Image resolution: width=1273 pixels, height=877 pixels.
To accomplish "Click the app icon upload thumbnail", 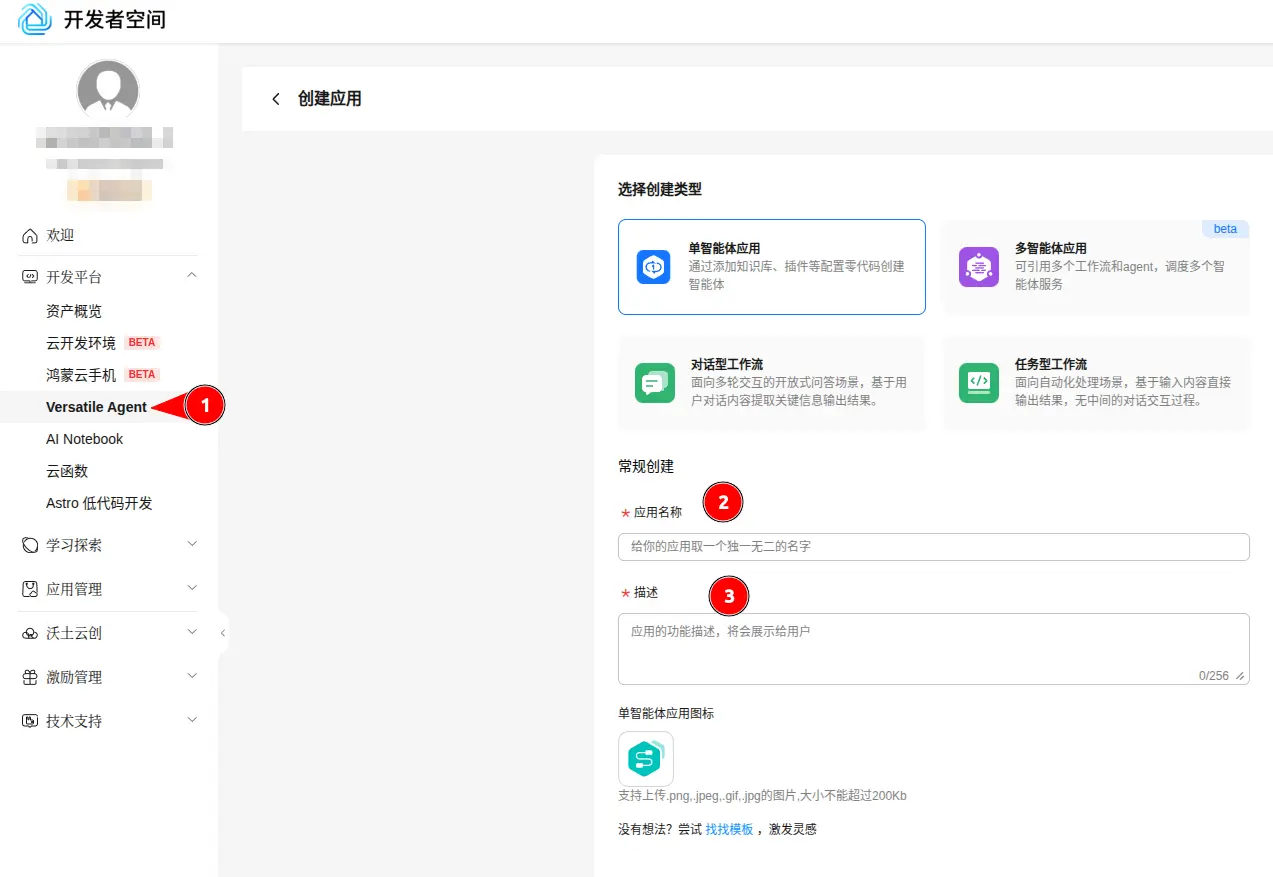I will [646, 759].
